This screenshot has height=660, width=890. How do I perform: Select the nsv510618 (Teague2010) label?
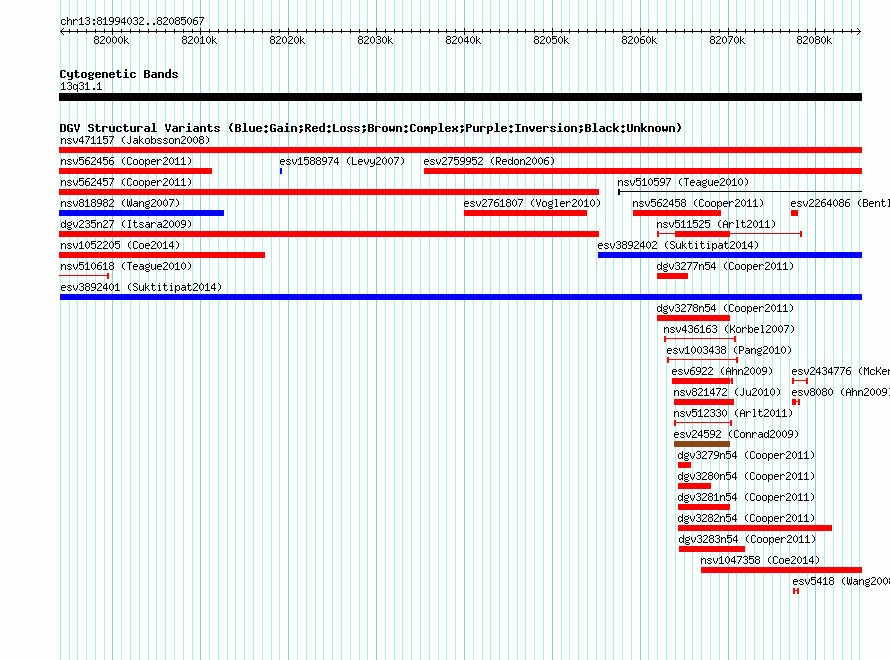126,266
